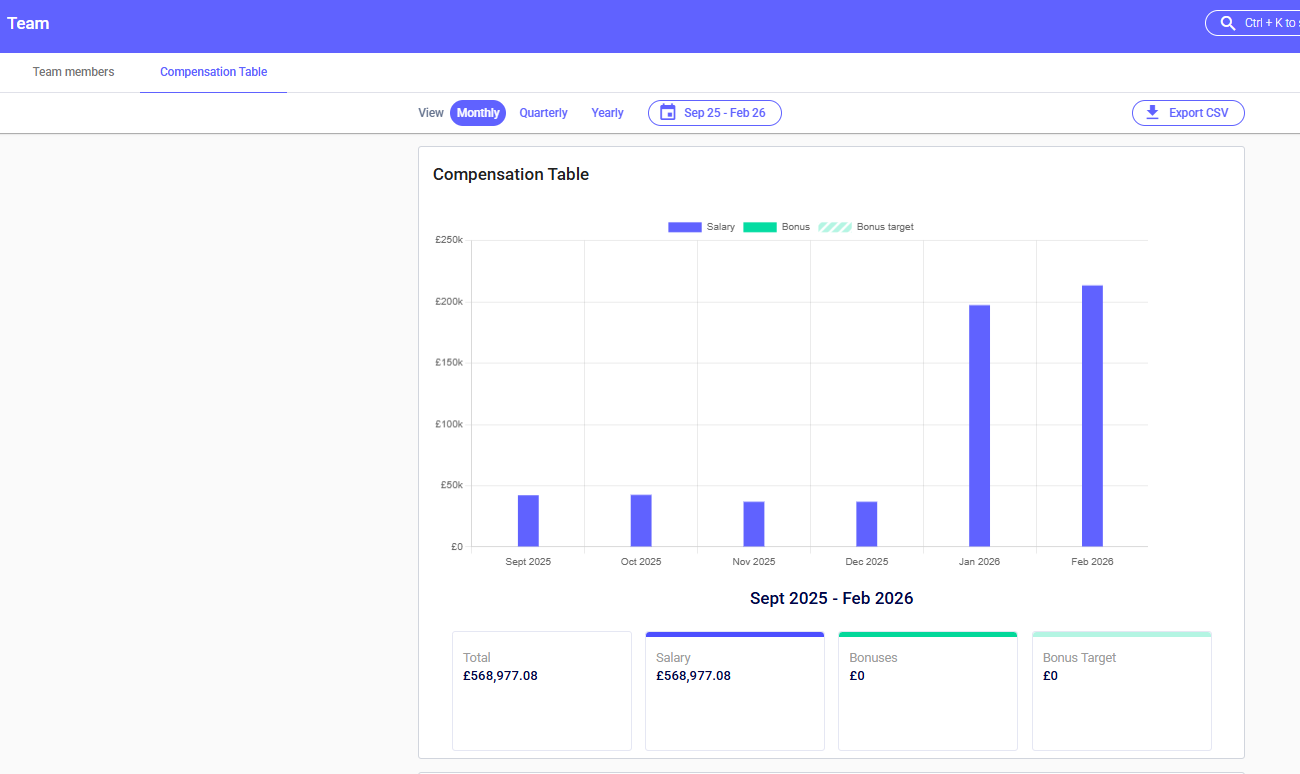Image resolution: width=1300 pixels, height=774 pixels.
Task: Select the Monthly view option
Action: (x=478, y=113)
